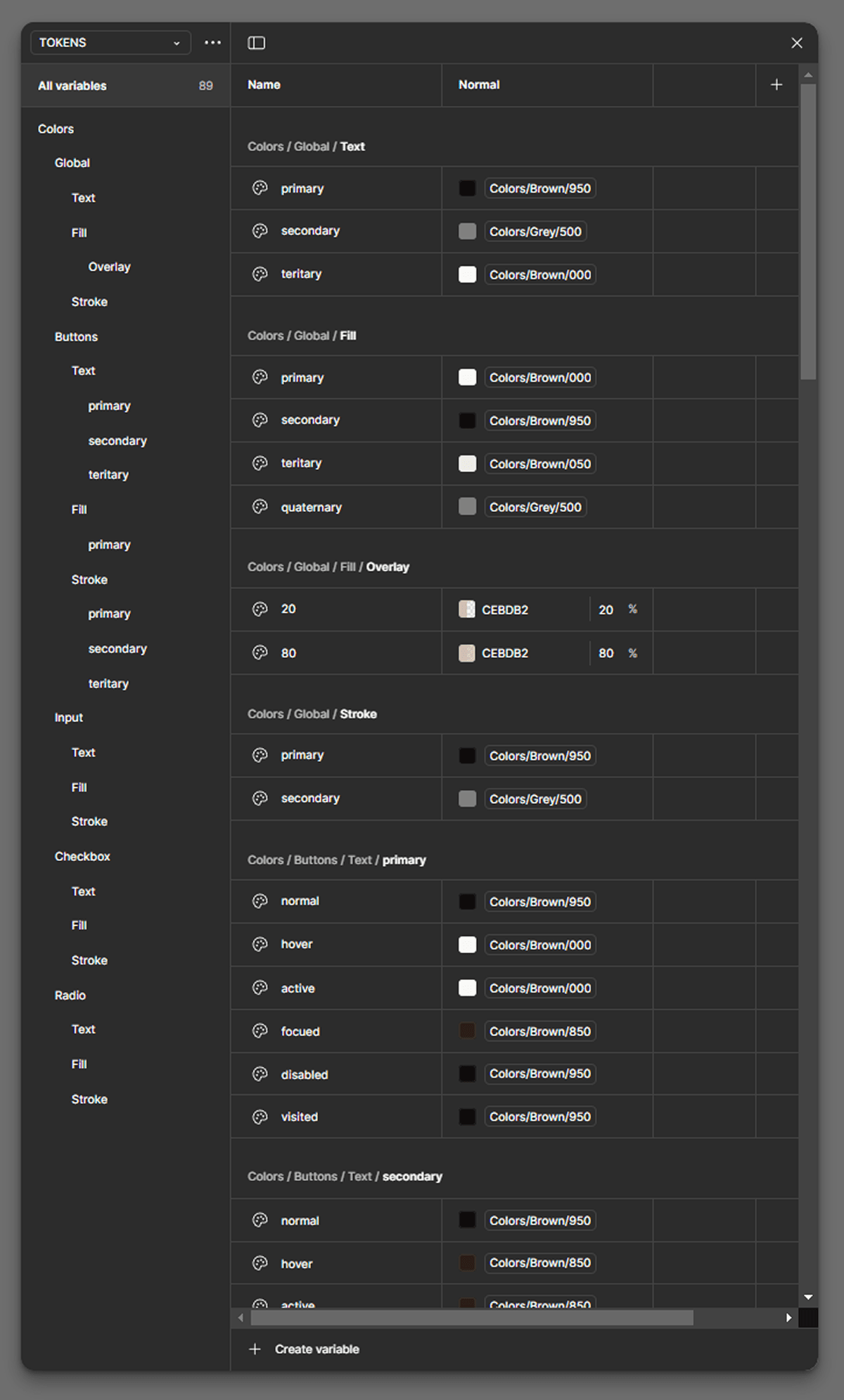Click Colors/Brown/000 alias of Global Text teritary

[540, 274]
